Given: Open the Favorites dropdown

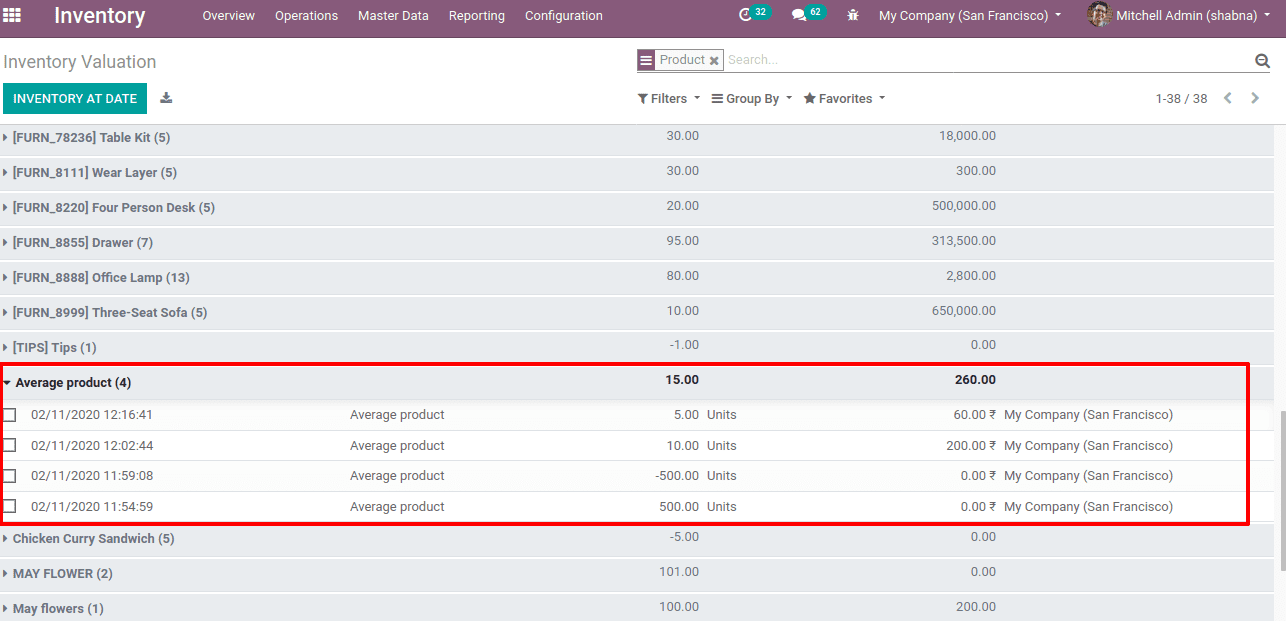Looking at the screenshot, I should (x=844, y=99).
